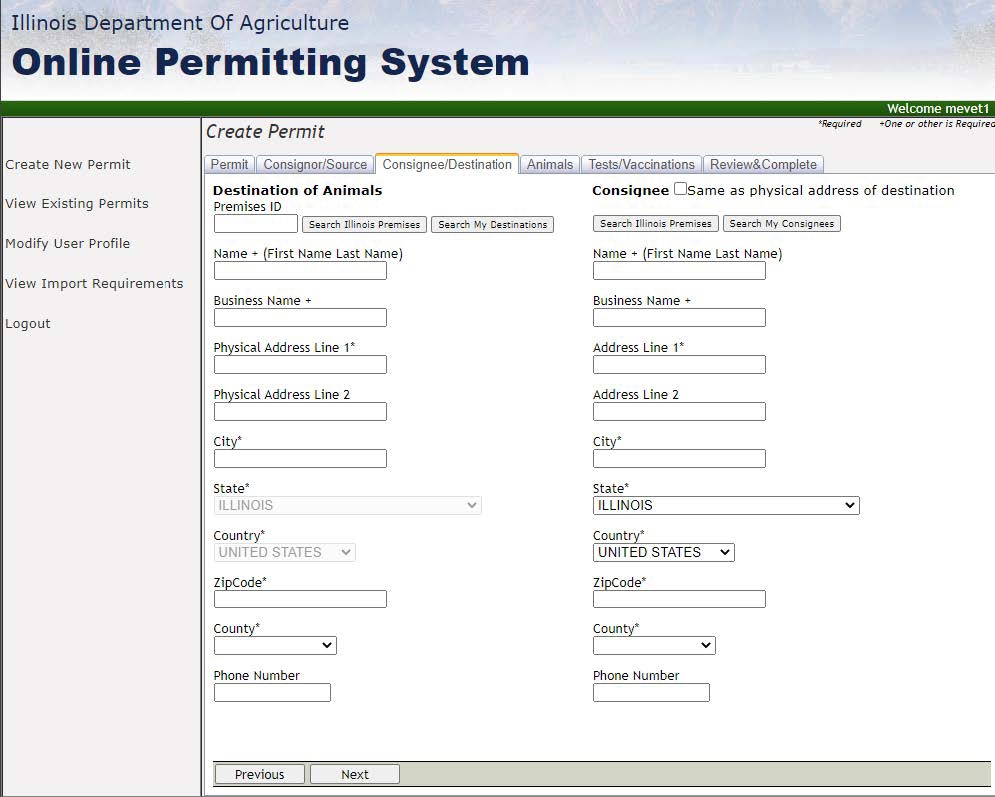The height and width of the screenshot is (797, 995).
Task: Focus the Physical Address Line 1 field
Action: click(300, 365)
